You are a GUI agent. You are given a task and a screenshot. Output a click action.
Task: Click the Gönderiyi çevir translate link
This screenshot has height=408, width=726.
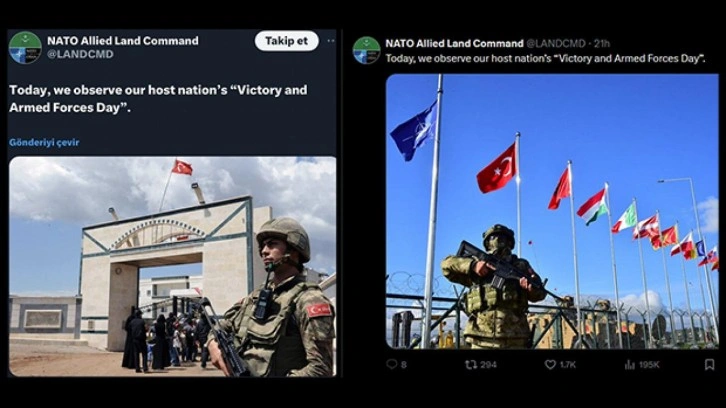44,142
